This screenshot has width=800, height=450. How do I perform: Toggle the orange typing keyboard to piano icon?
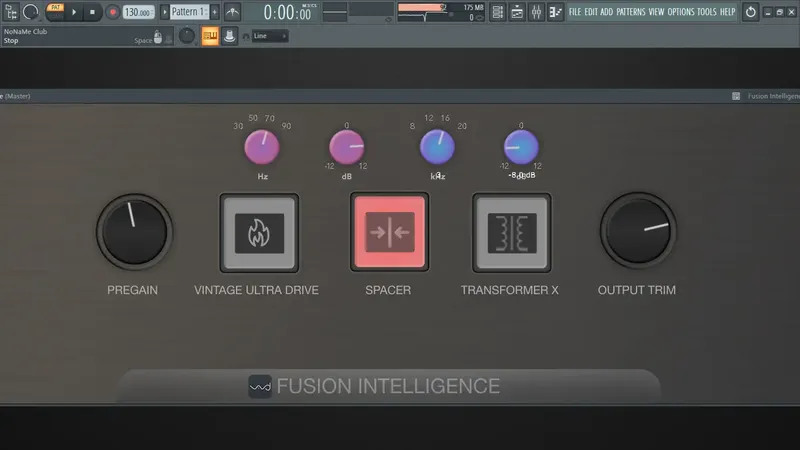click(210, 36)
